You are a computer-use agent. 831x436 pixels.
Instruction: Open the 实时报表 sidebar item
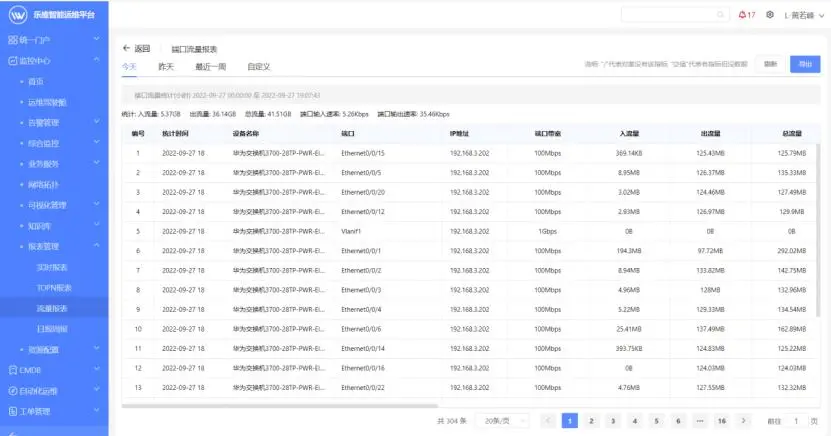(52, 268)
